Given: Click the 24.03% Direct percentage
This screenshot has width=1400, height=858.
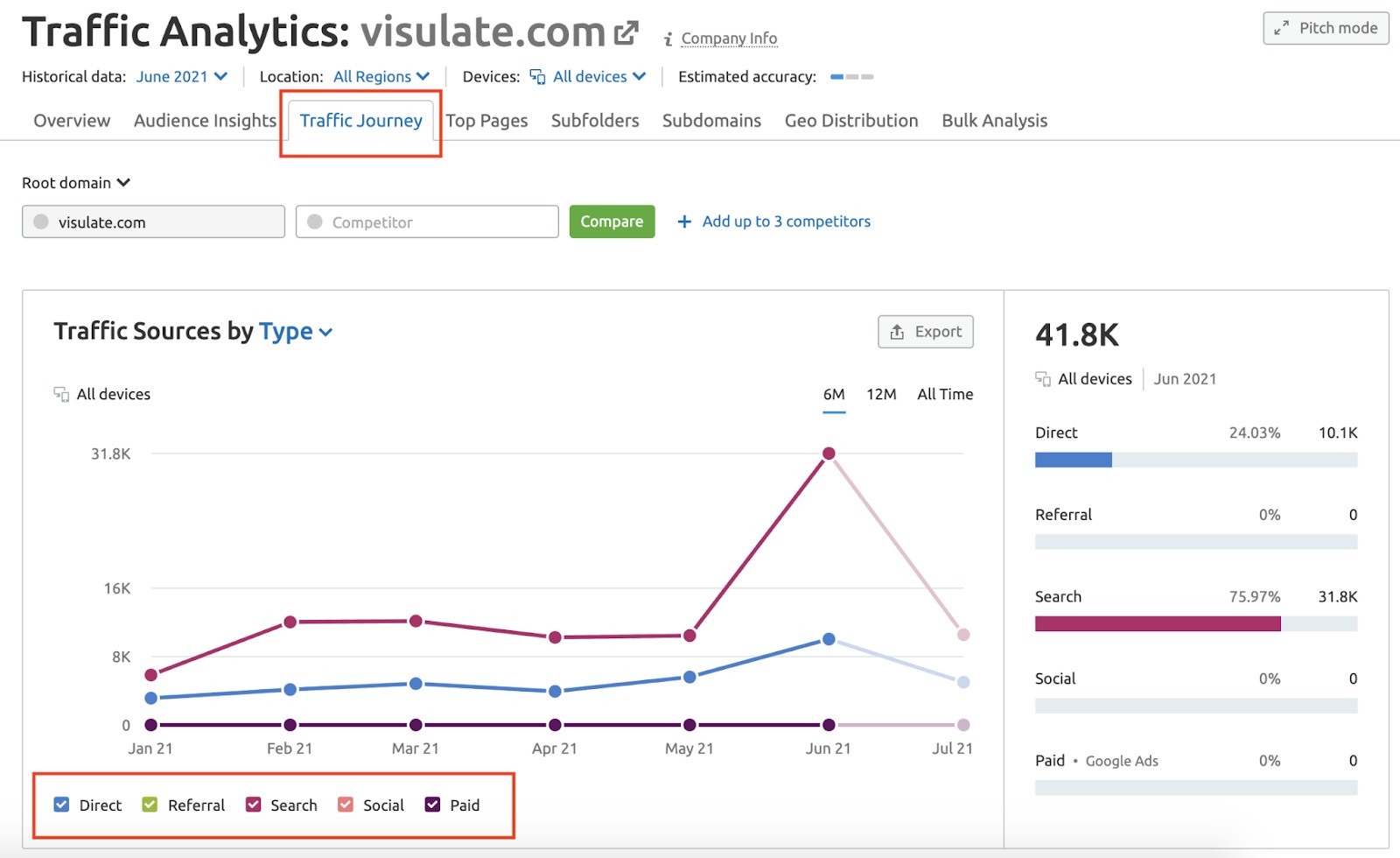Looking at the screenshot, I should (x=1255, y=433).
